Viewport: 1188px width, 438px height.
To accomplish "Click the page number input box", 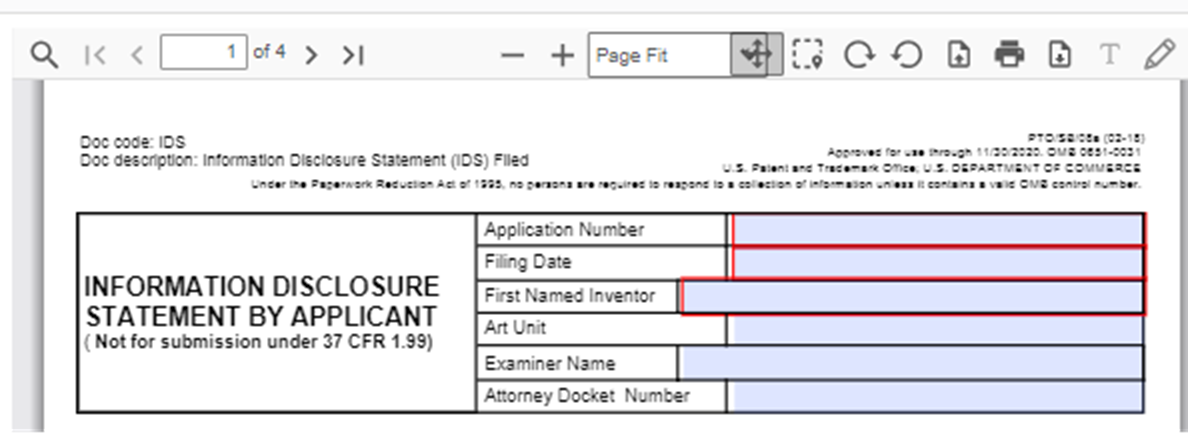I will [204, 53].
